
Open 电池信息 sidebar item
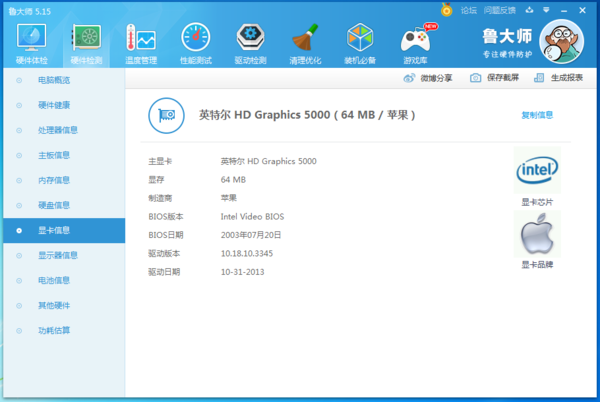pos(64,280)
